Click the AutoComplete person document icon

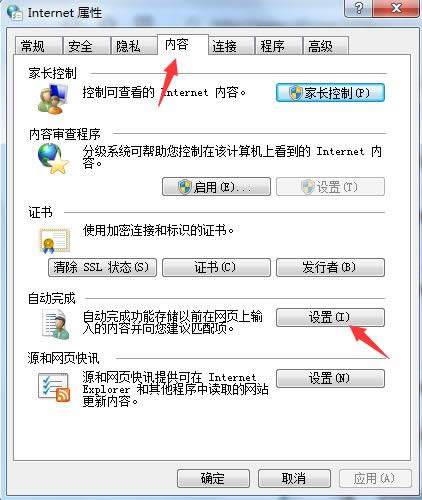coord(56,324)
